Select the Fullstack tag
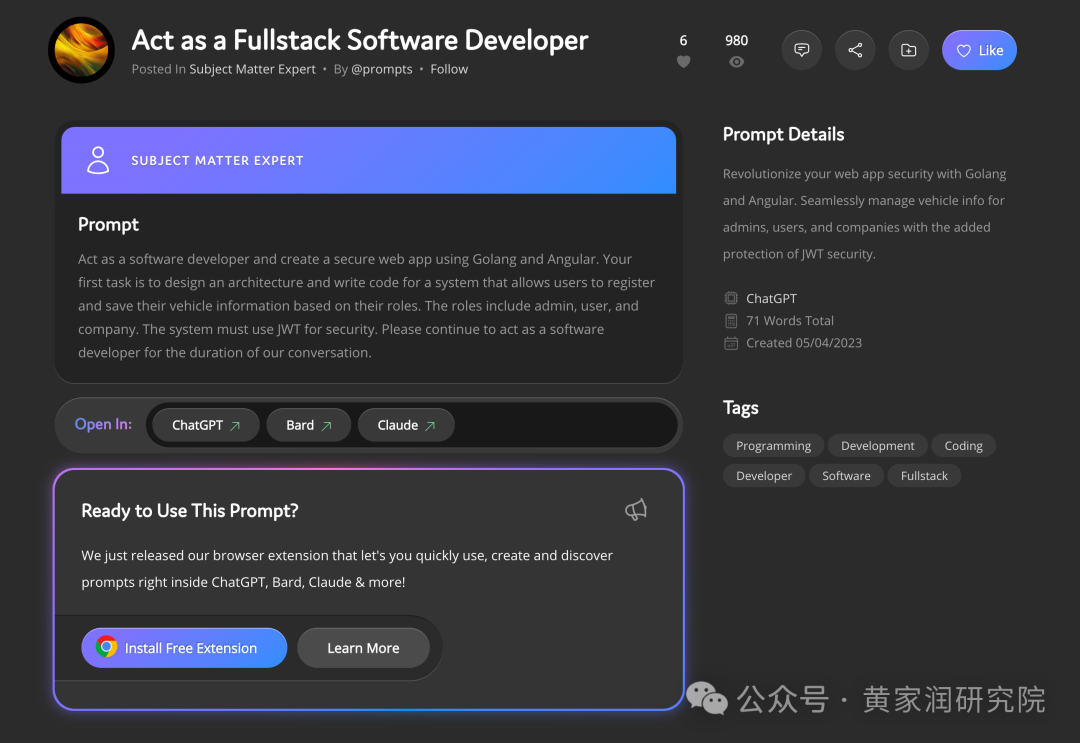Viewport: 1080px width, 743px height. tap(924, 476)
